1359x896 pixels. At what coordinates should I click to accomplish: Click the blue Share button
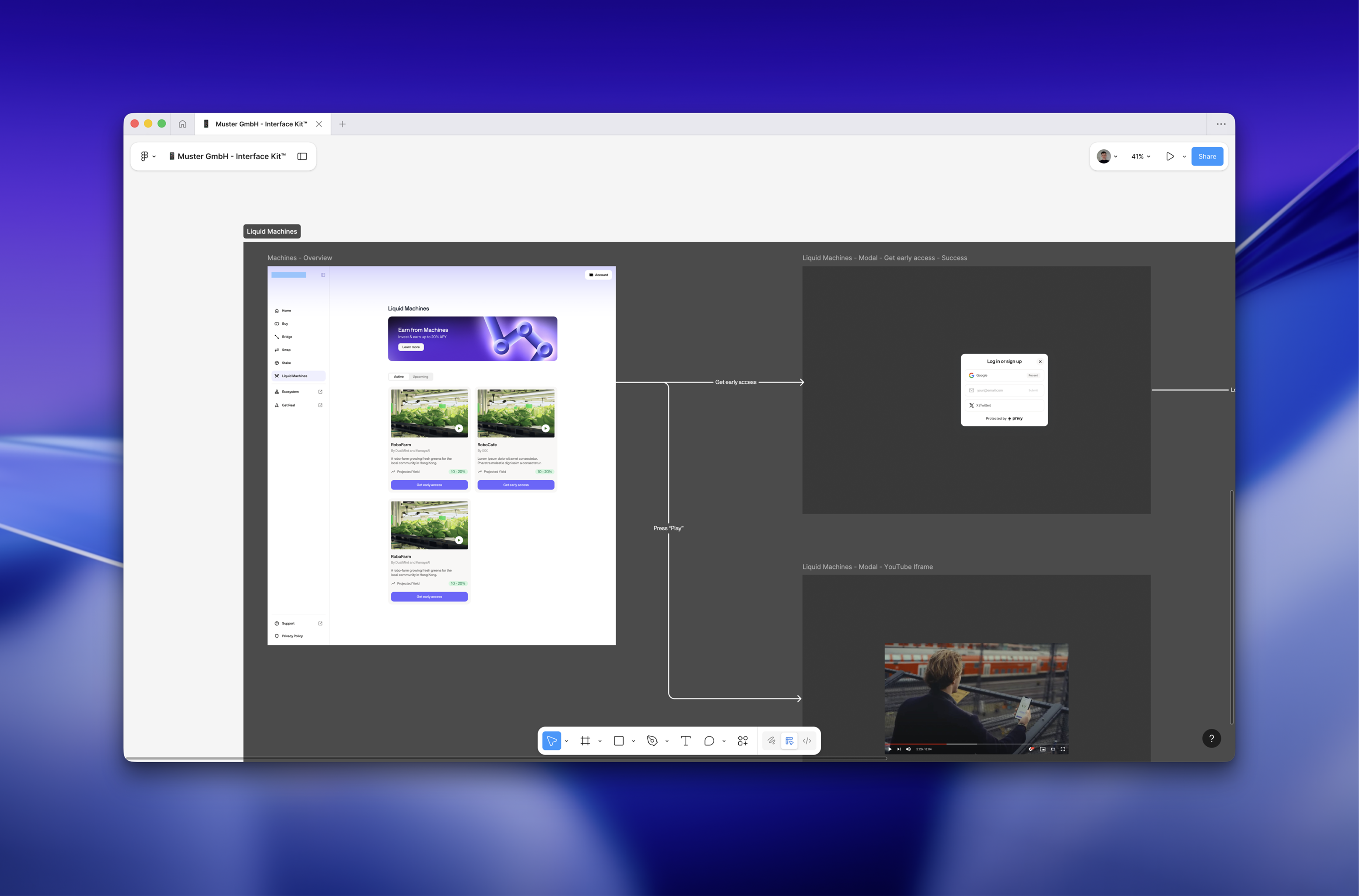1206,156
